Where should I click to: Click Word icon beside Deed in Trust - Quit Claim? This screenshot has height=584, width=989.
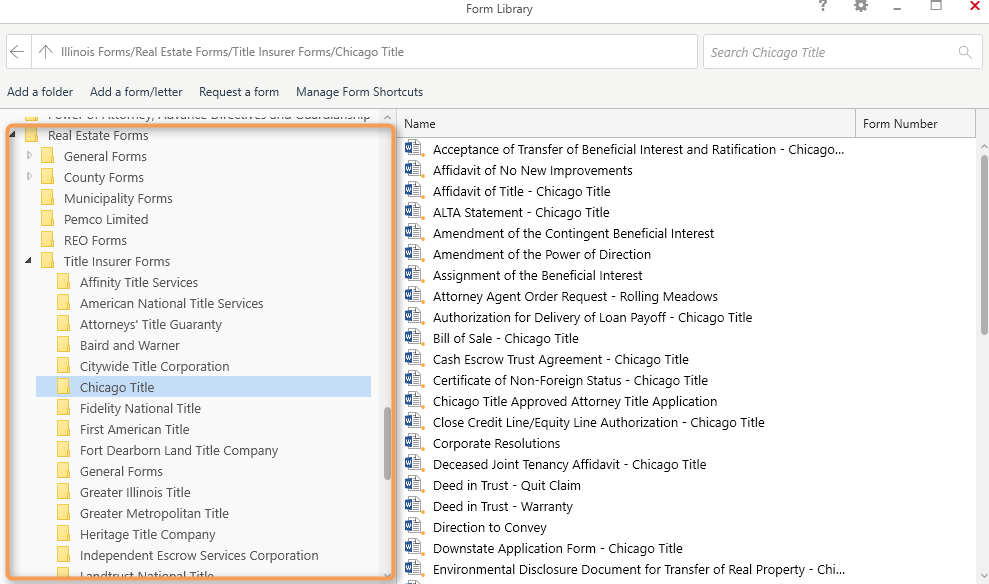413,484
